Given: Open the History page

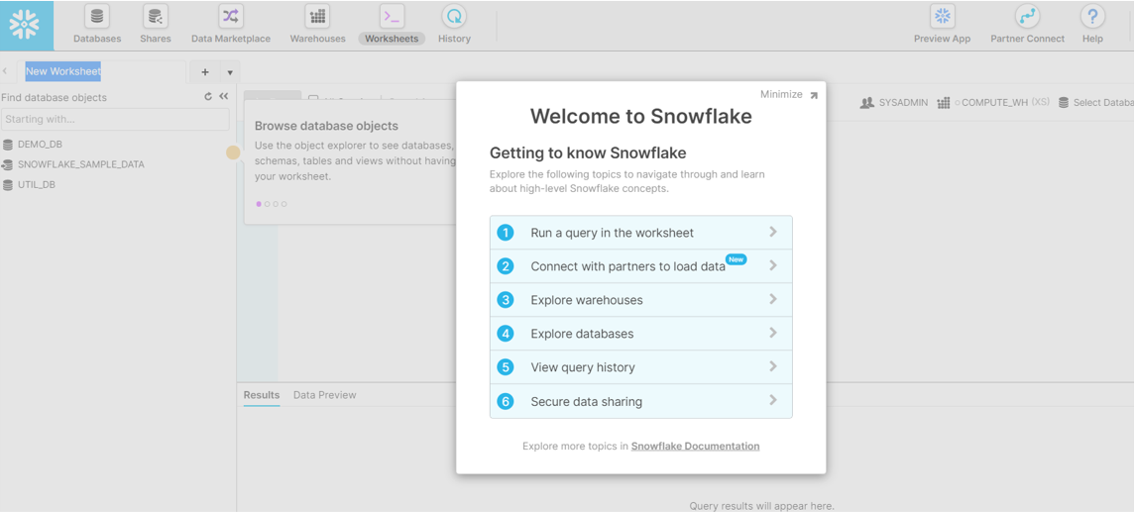Looking at the screenshot, I should pos(454,25).
